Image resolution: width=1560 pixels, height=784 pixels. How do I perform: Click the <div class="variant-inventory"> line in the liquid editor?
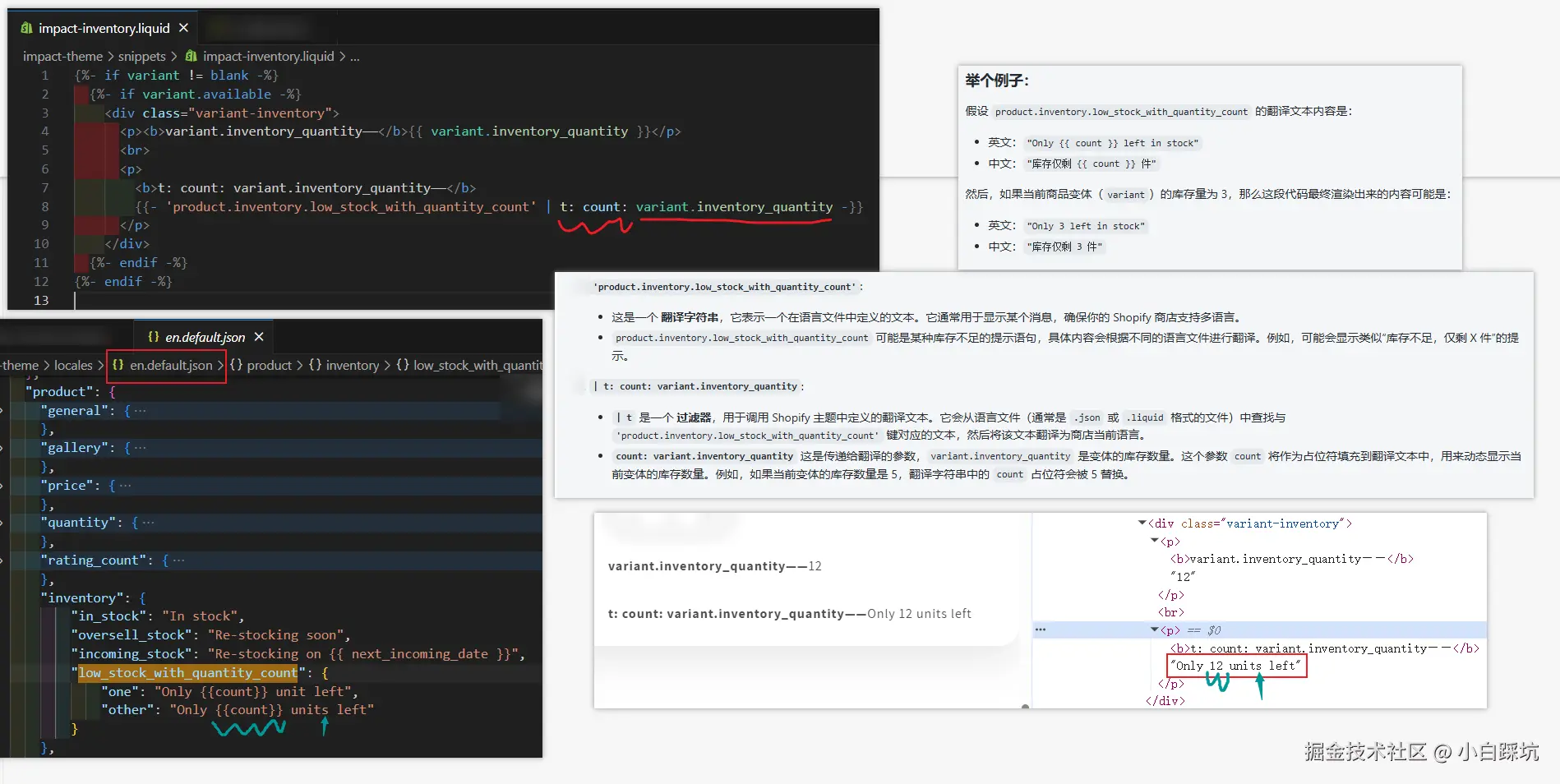pos(222,113)
